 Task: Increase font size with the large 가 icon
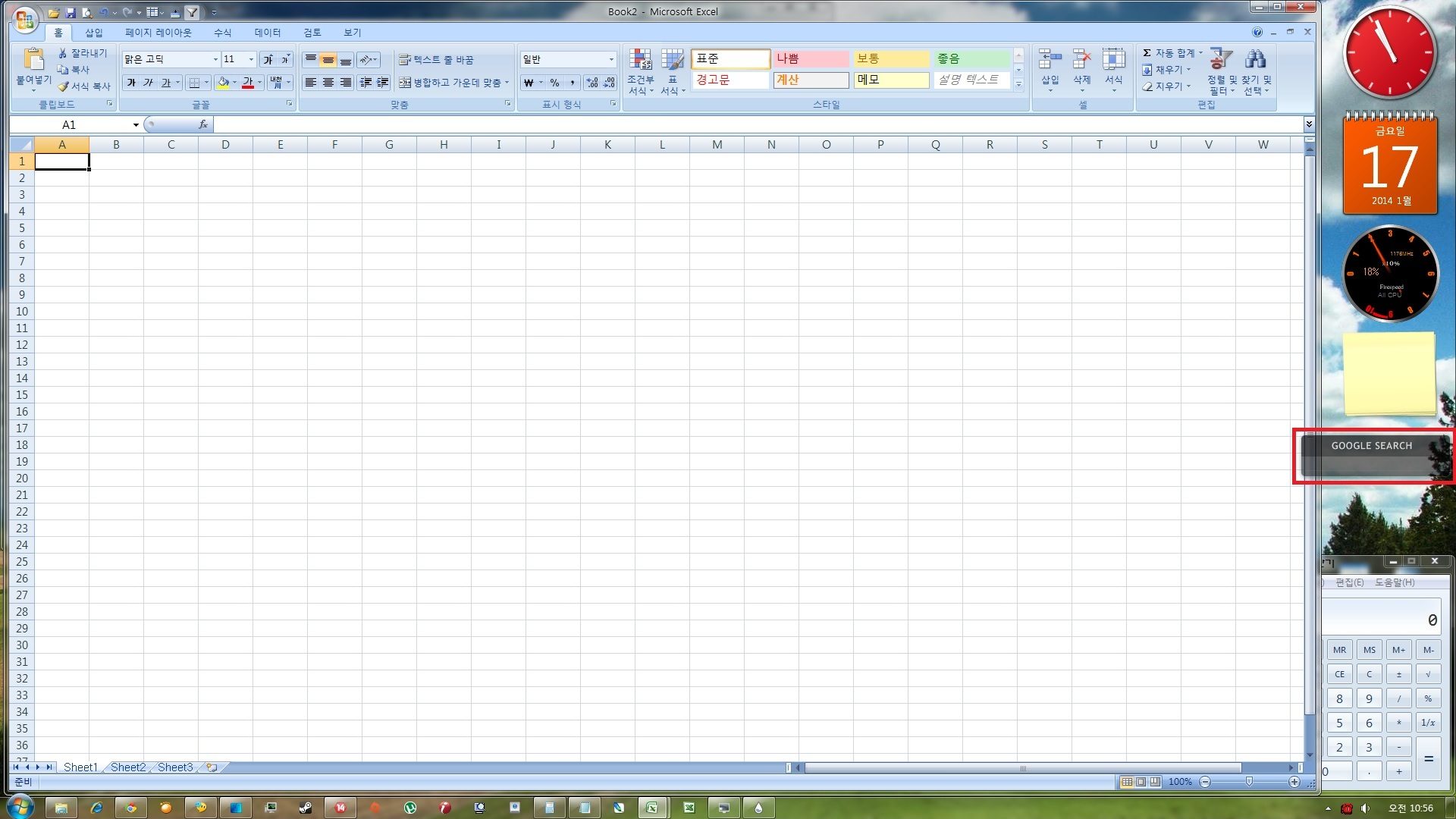[x=268, y=59]
